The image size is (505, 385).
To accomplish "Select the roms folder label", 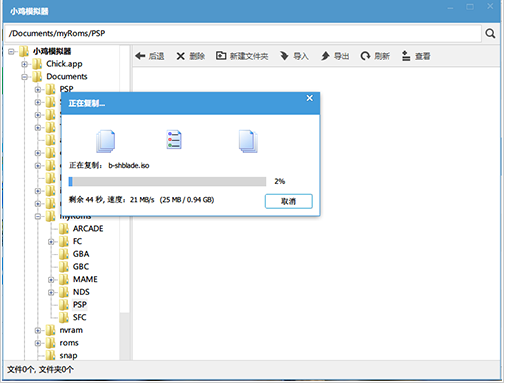I will pos(69,343).
